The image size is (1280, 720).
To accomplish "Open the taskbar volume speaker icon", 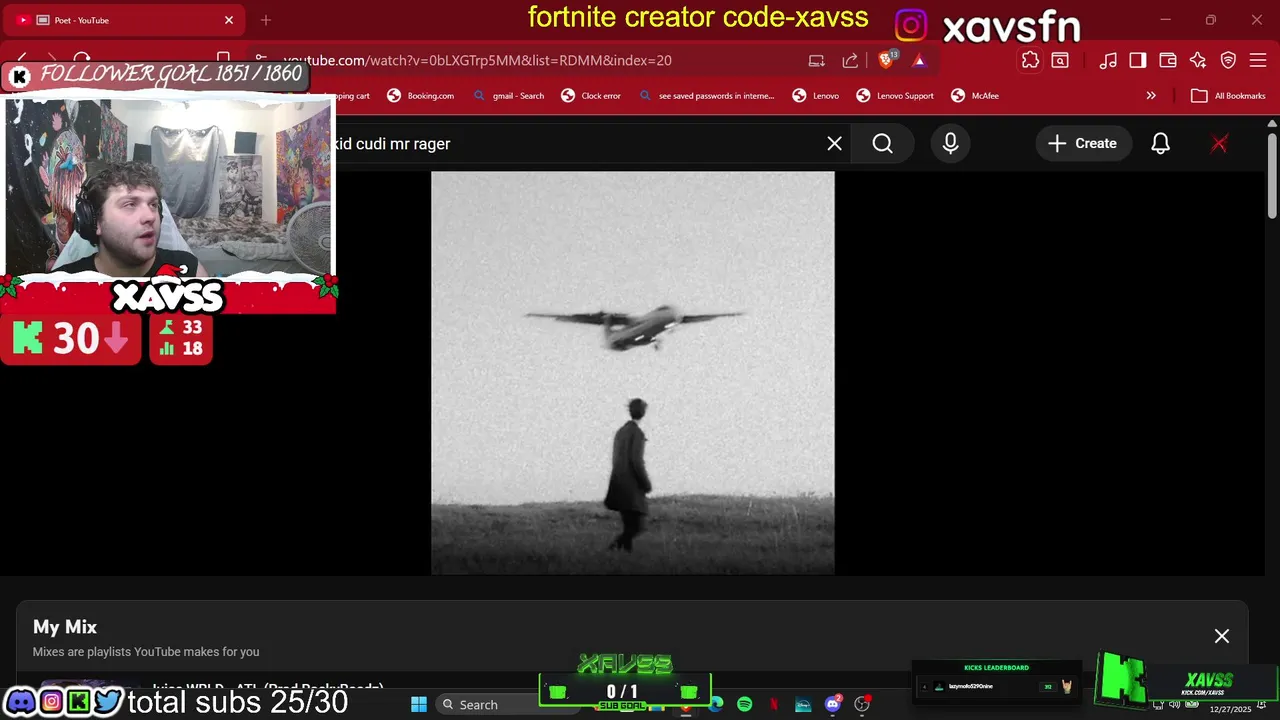I will coord(1174,705).
